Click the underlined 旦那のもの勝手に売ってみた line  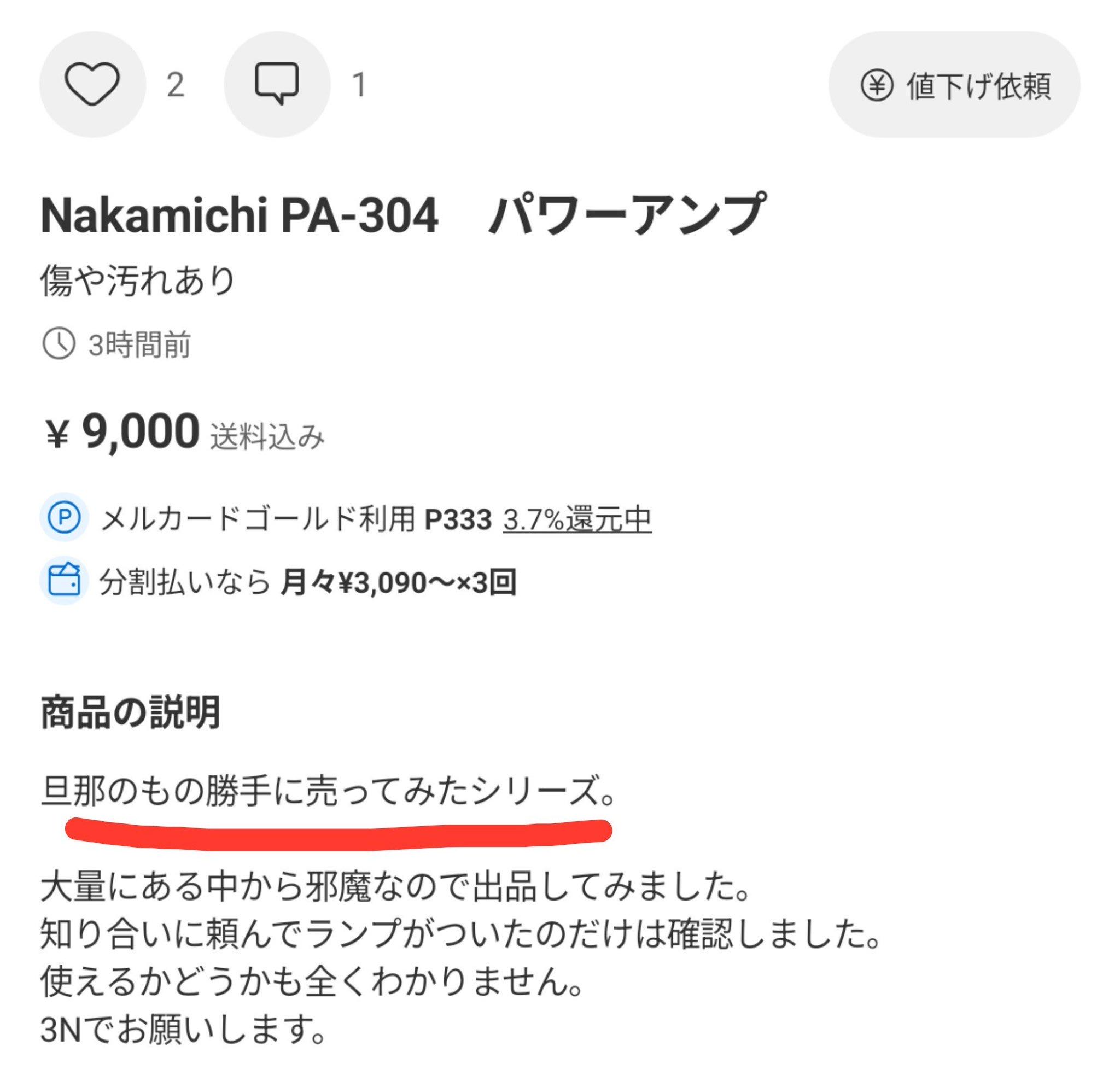pos(328,792)
